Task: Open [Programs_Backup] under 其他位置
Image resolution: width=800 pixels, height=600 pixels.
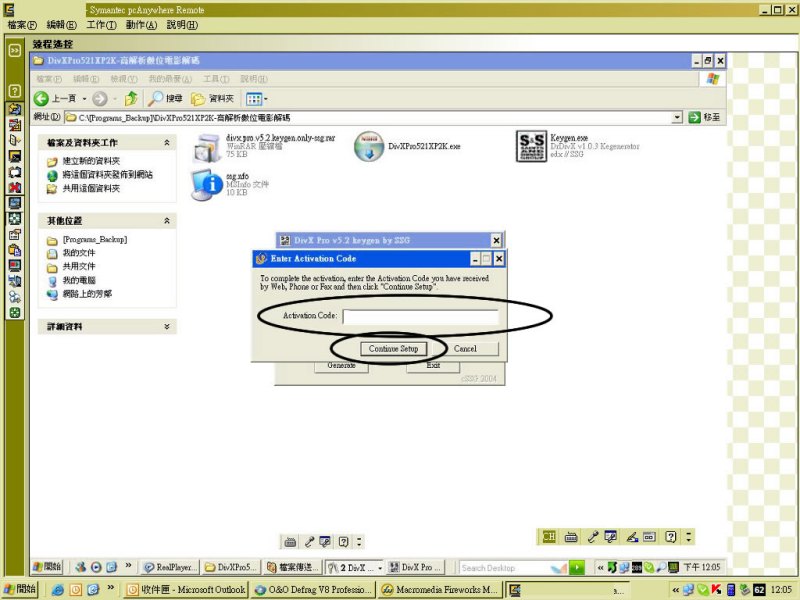Action: pos(95,240)
